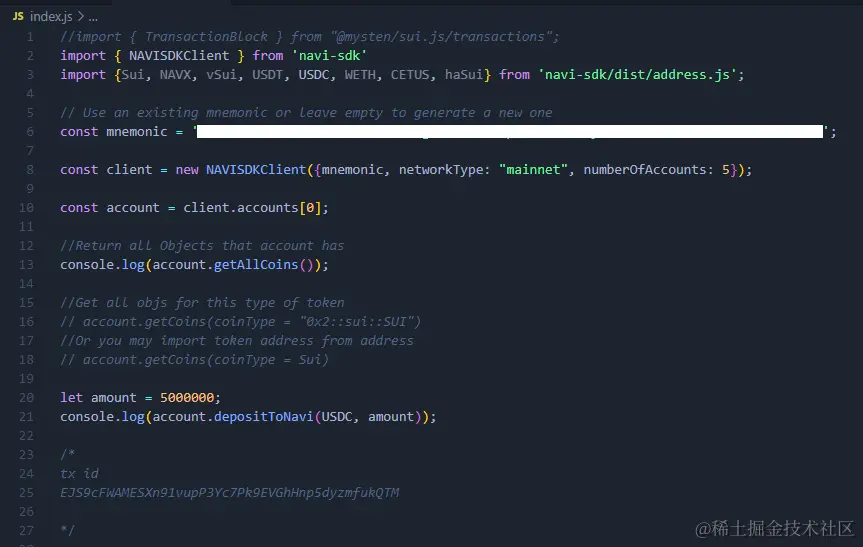Click the "0x2::sui::SUI" commented string
The height and width of the screenshot is (547, 863).
pos(356,321)
